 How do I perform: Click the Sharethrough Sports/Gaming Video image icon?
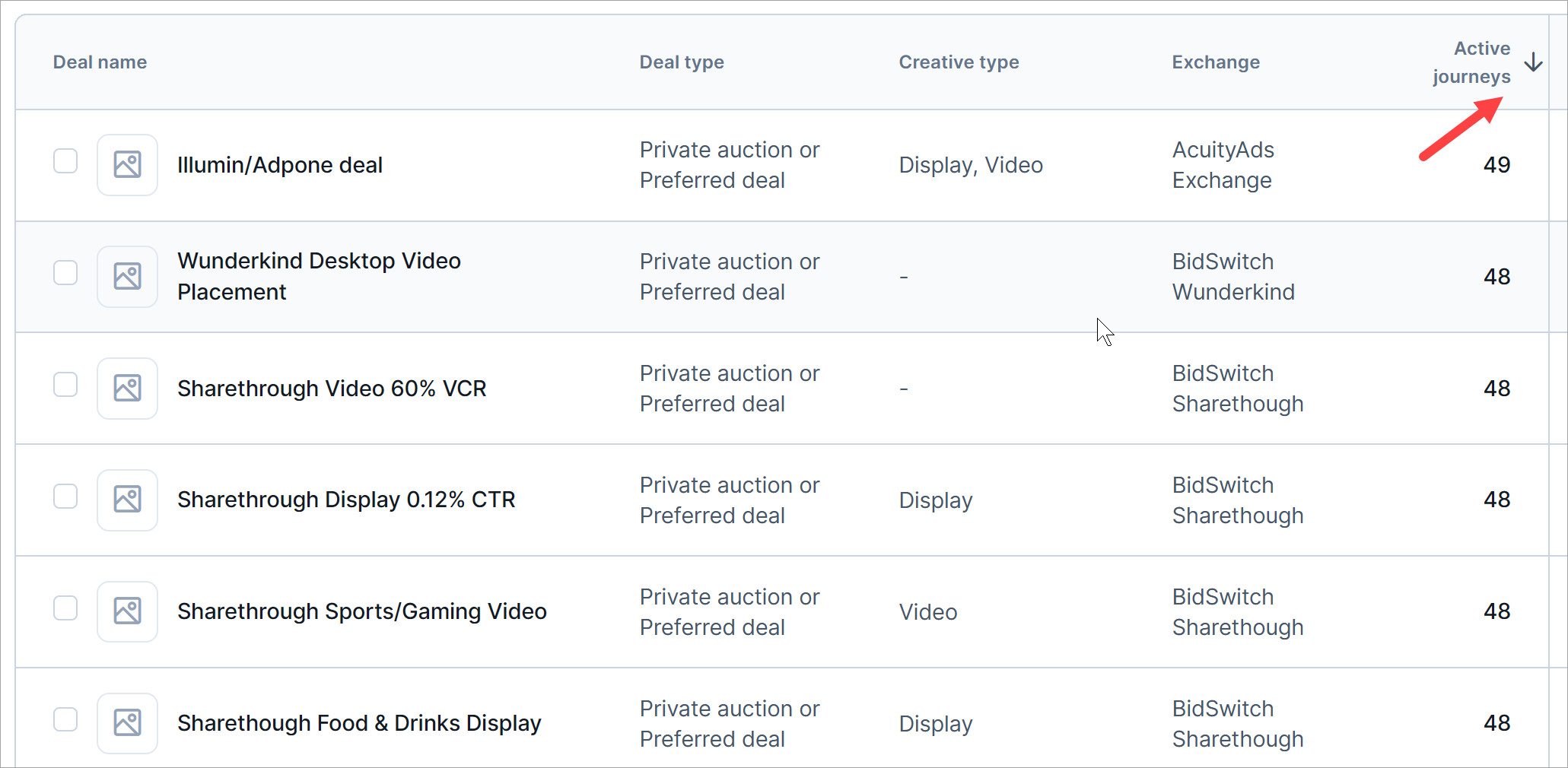tap(127, 611)
